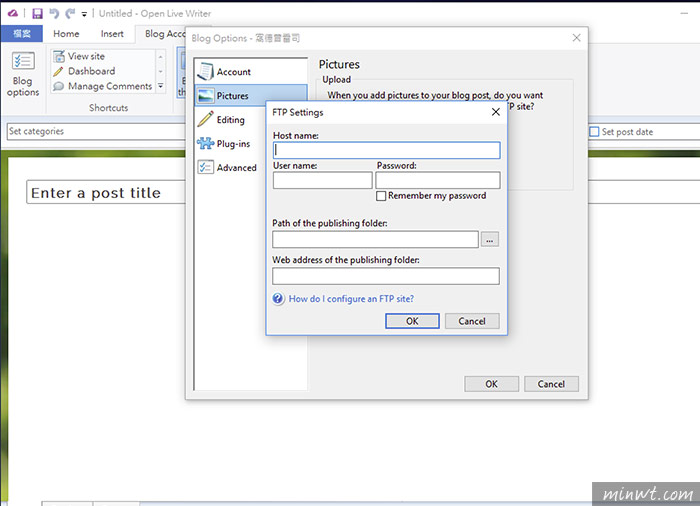Open the quick access toolbar dropdown arrow
The height and width of the screenshot is (506, 700).
(x=84, y=14)
